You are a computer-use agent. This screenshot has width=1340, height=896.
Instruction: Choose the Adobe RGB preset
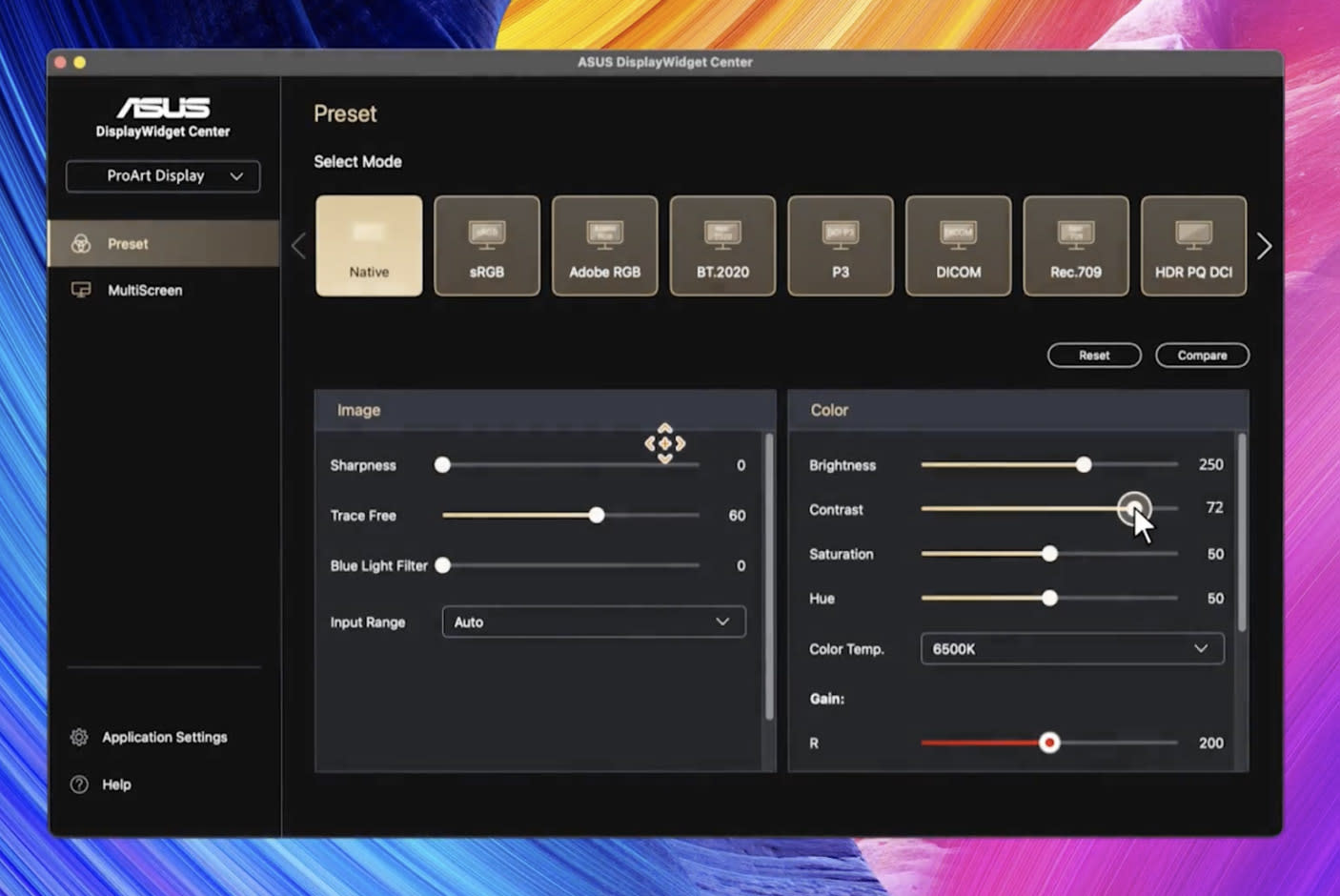[x=604, y=246]
